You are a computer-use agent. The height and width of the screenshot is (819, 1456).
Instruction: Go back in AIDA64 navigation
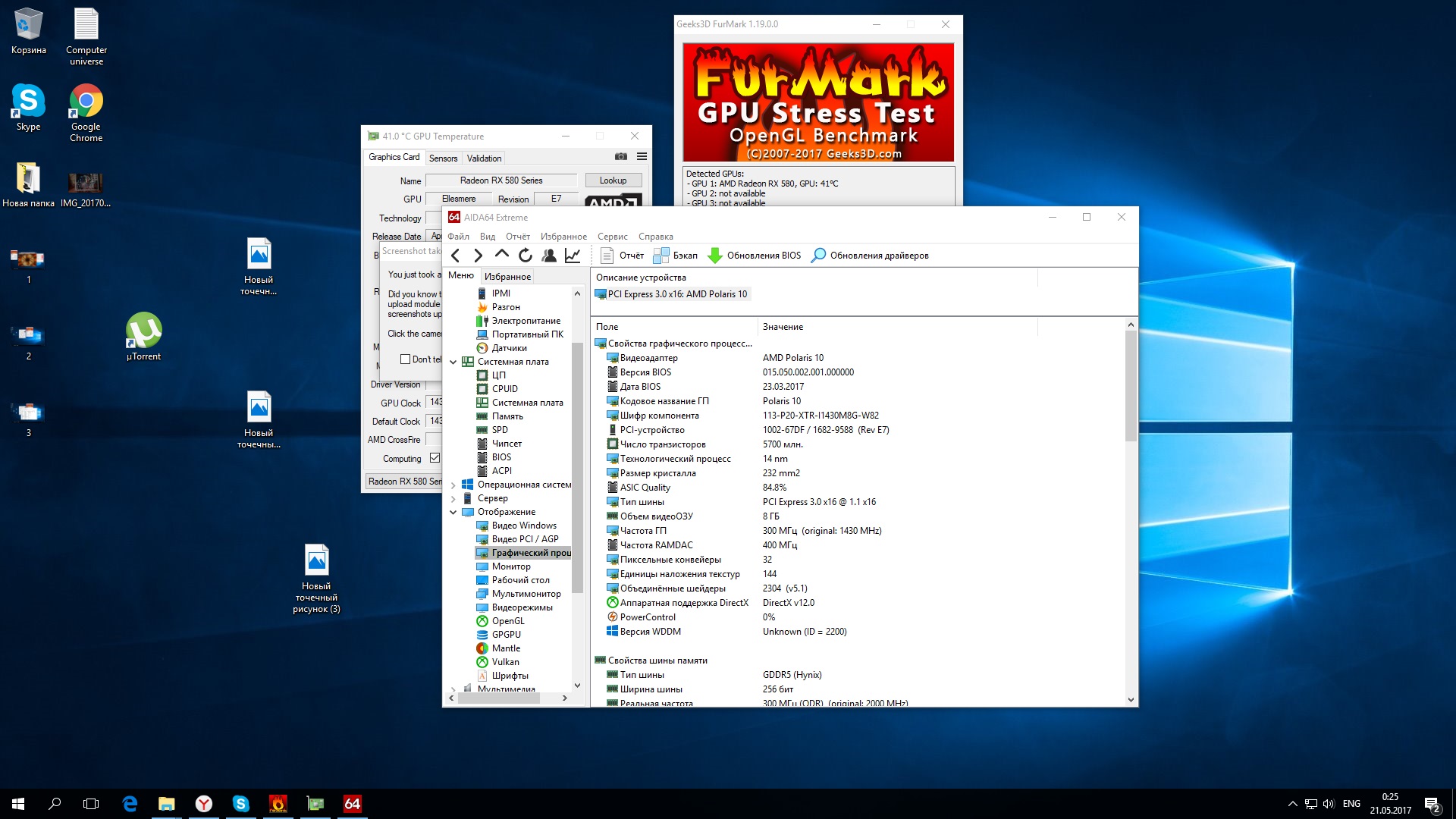(x=455, y=256)
